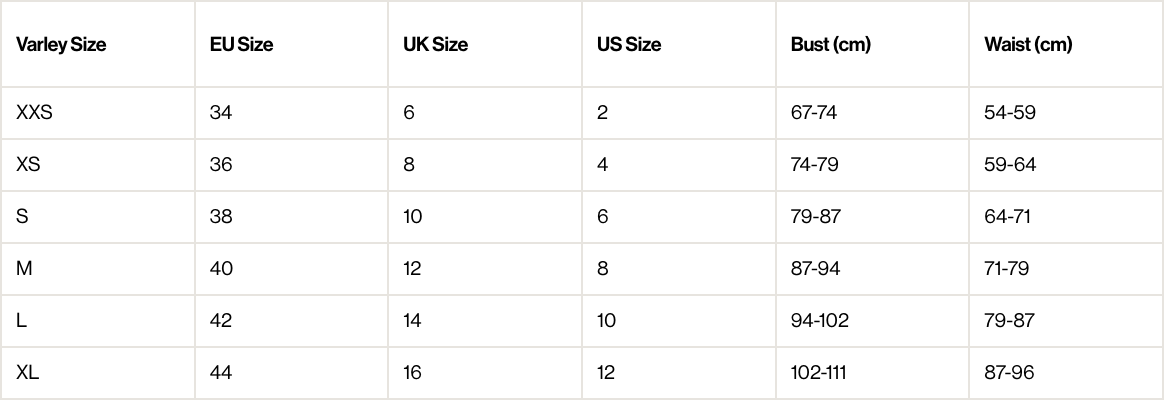The width and height of the screenshot is (1164, 400).
Task: Click the UK Size header cell
Action: [435, 44]
